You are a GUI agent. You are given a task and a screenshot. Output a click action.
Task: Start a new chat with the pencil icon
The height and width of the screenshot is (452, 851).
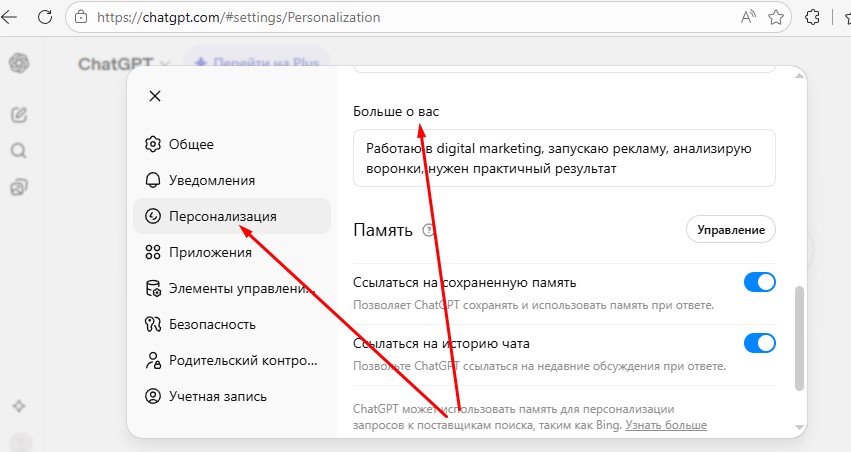tap(19, 114)
